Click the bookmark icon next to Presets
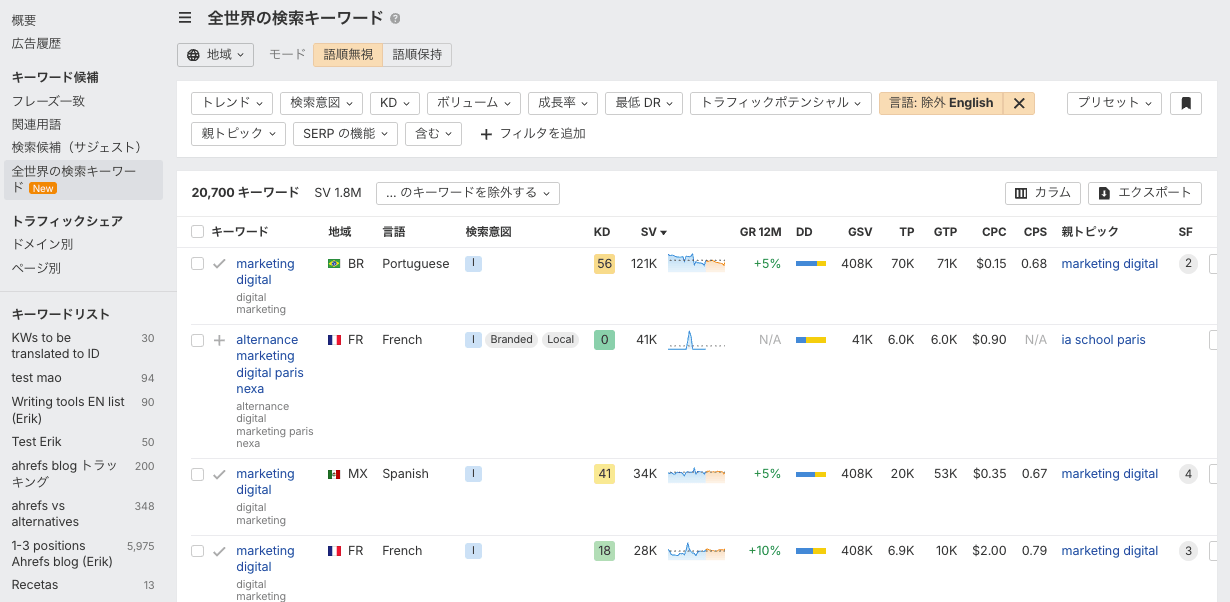Image resolution: width=1230 pixels, height=602 pixels. click(1185, 103)
